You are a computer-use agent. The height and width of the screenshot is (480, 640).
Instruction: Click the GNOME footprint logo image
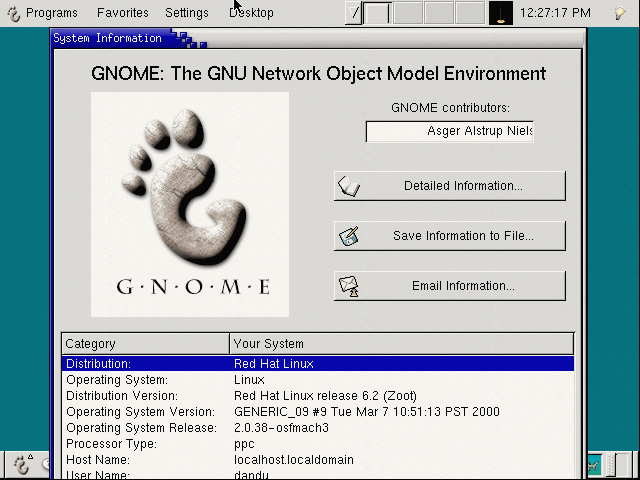(x=190, y=204)
